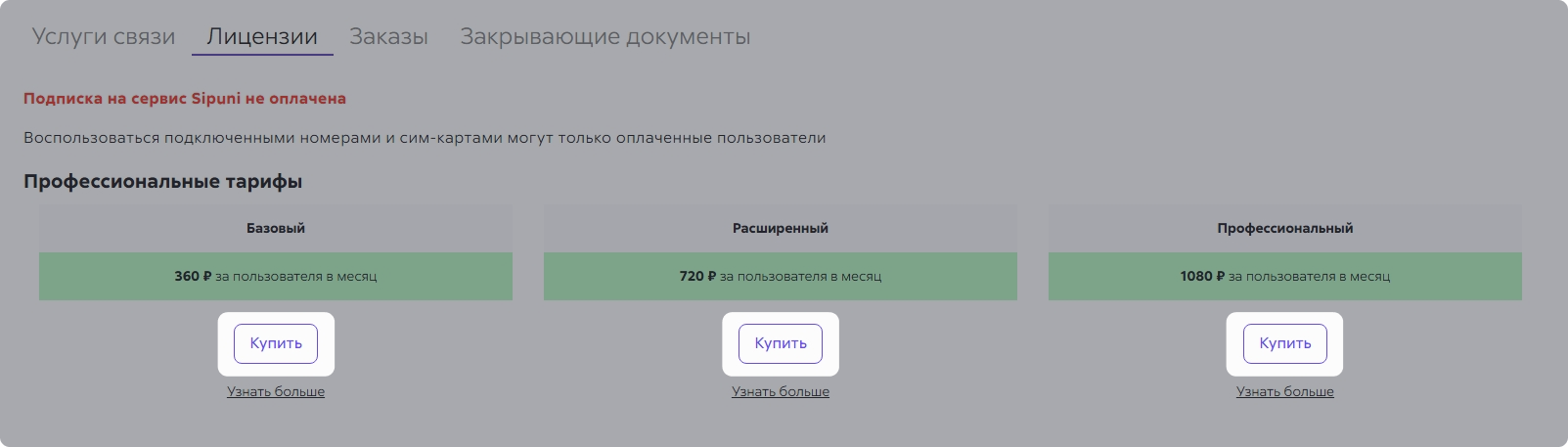
Task: Click the ruble symbol in Базовый price
Action: (207, 277)
